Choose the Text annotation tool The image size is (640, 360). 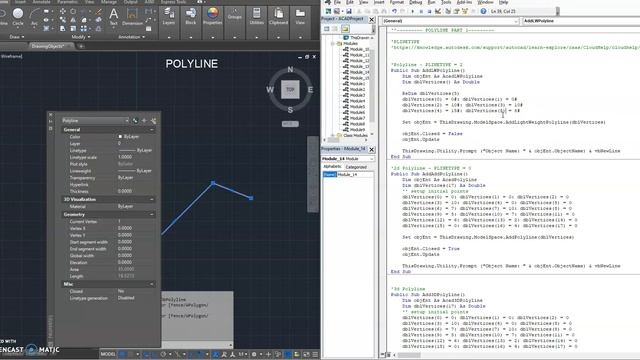click(113, 16)
